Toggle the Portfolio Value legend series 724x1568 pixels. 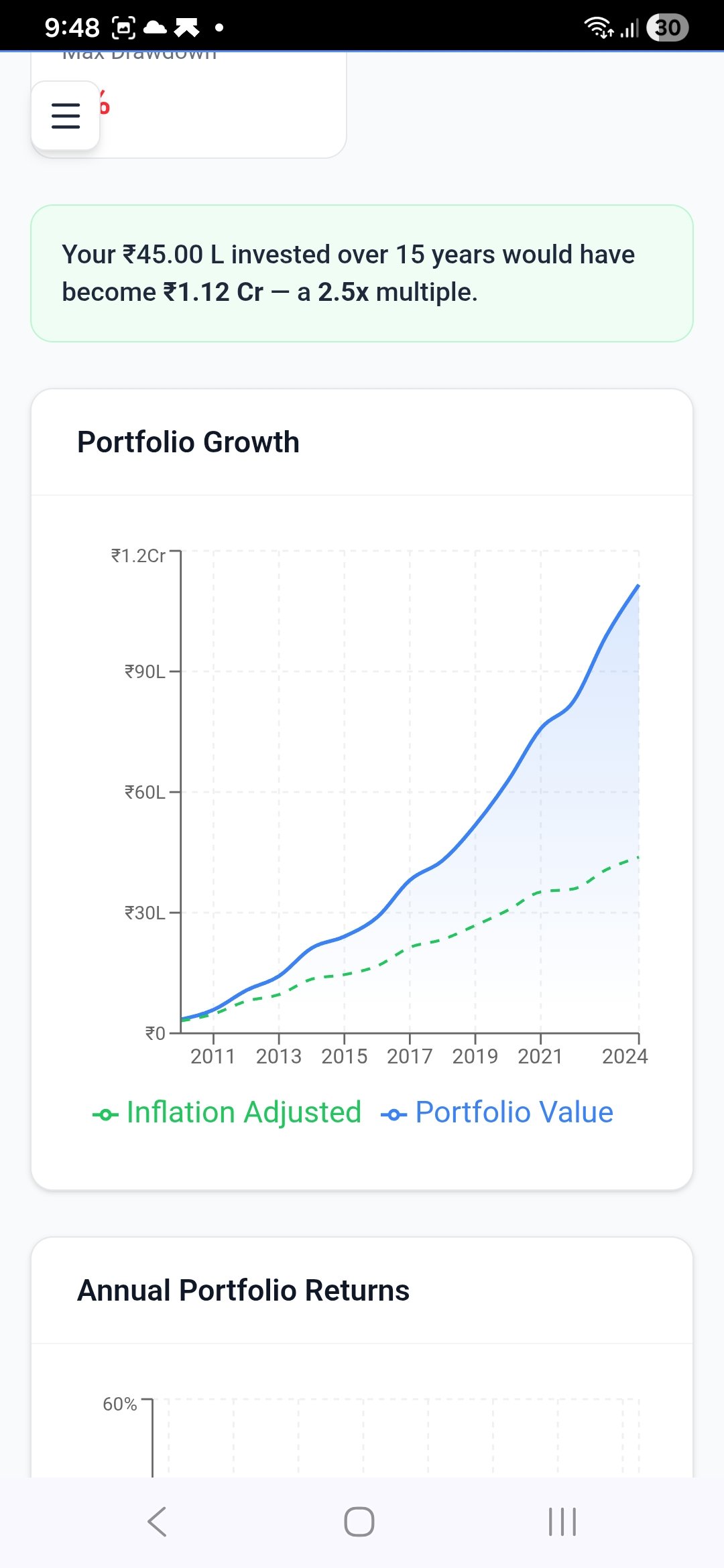pyautogui.click(x=514, y=1112)
